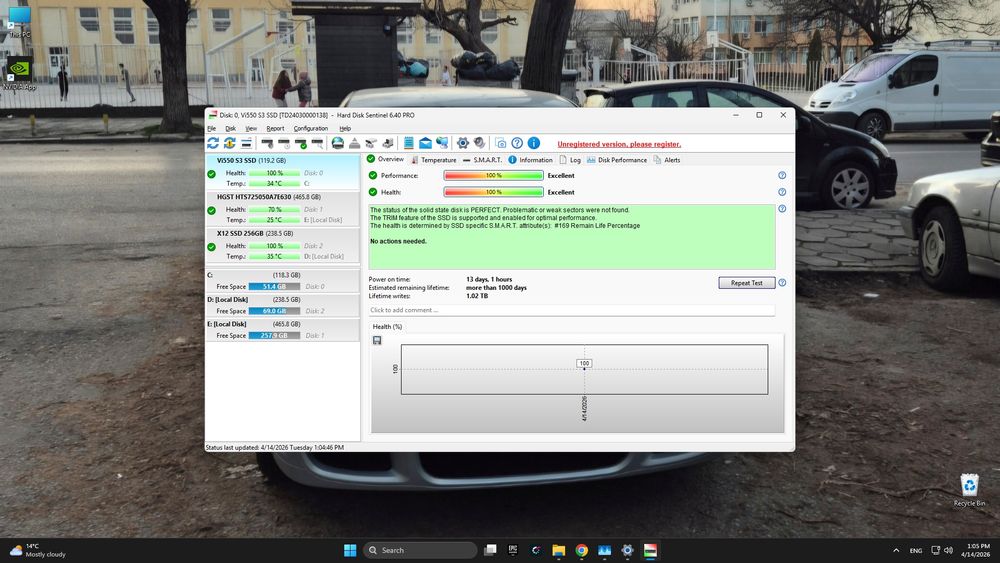Select the C: partition entry
Viewport: 1000px width, 563px height.
(283, 281)
